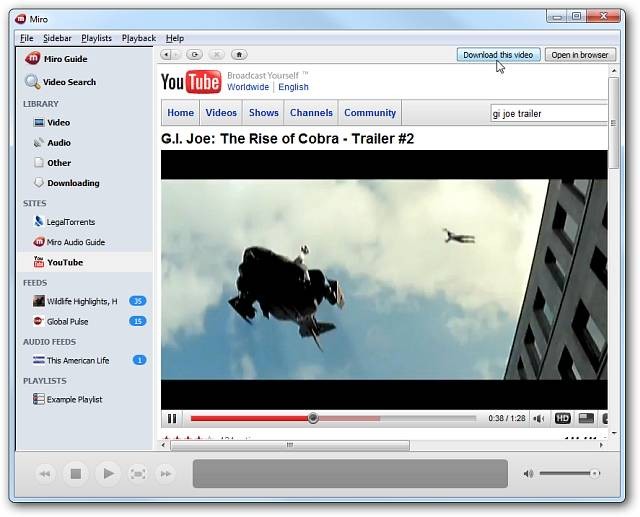Open Miro Audio Guide site
Image resolution: width=640 pixels, height=517 pixels.
point(69,242)
